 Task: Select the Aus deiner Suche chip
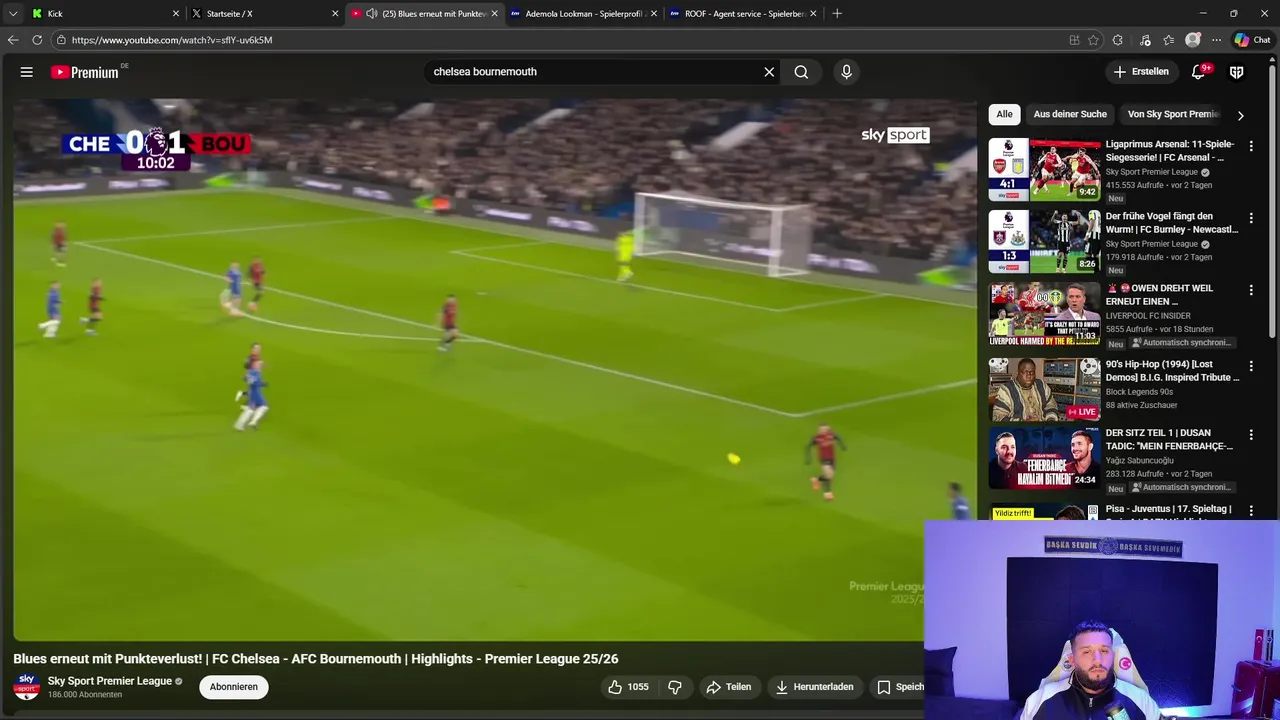point(1070,114)
